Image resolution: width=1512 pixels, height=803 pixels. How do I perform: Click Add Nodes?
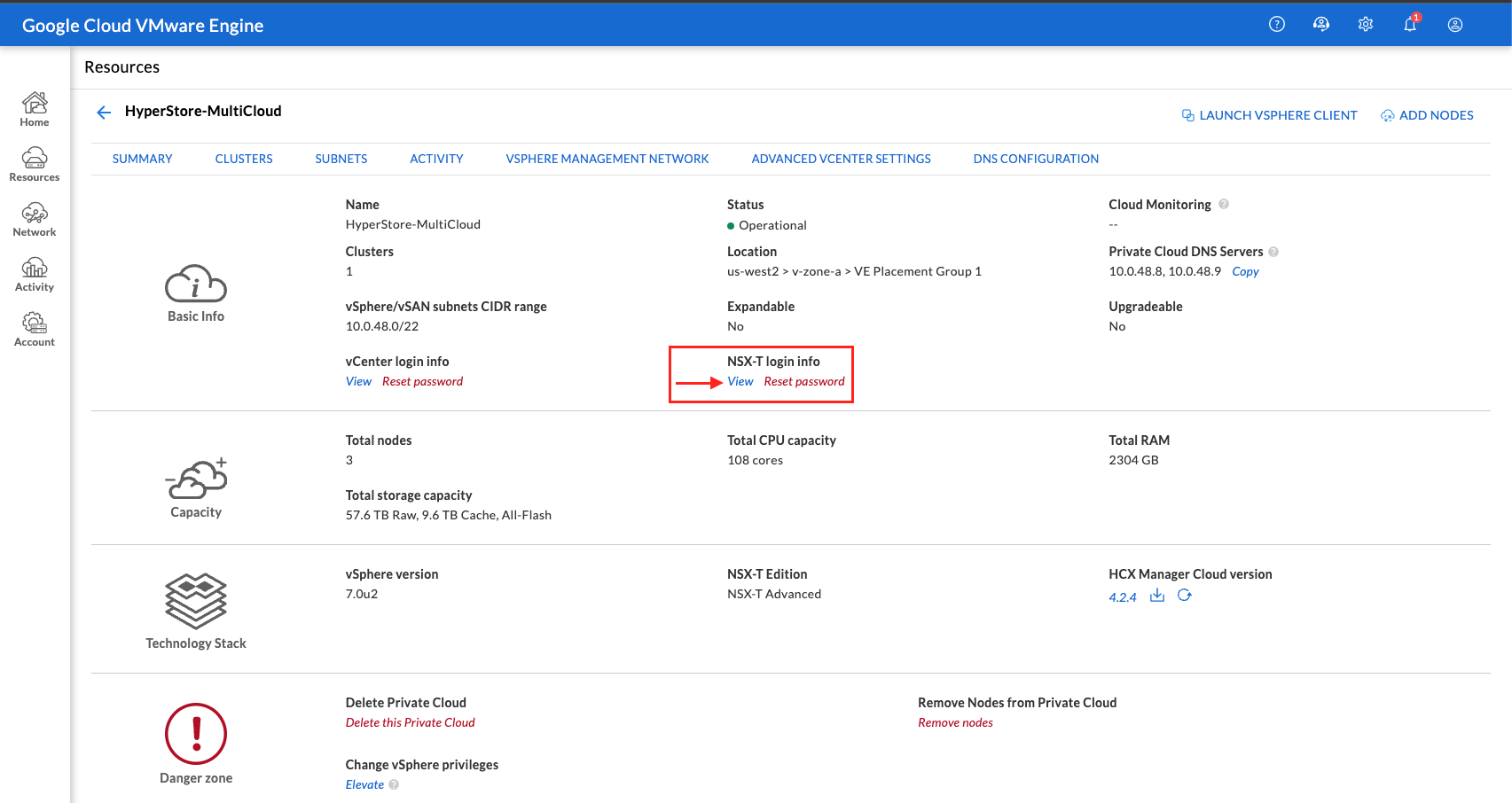pos(1427,115)
